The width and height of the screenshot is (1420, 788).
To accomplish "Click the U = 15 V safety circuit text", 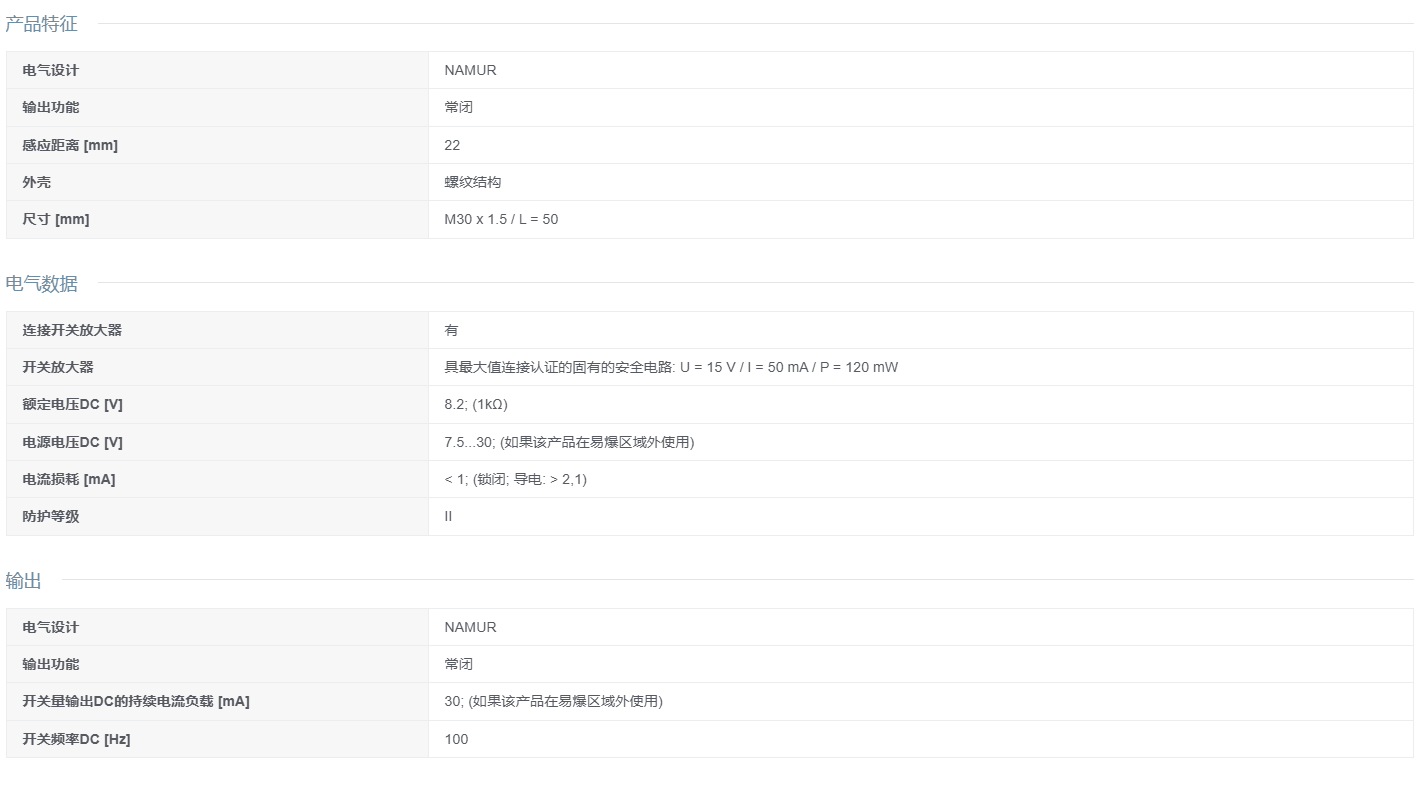I will tap(671, 367).
